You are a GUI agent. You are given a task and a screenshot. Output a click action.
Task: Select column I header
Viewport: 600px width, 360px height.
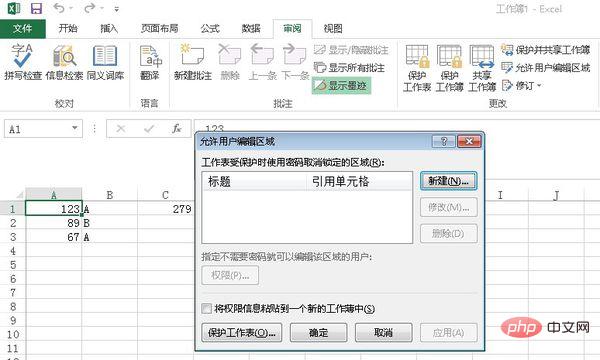(500, 195)
